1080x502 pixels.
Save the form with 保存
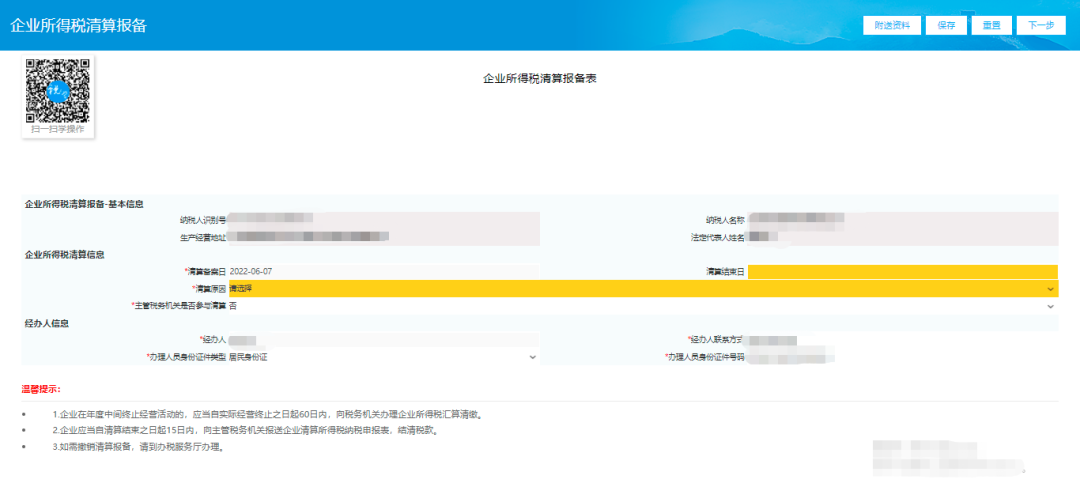(x=946, y=25)
